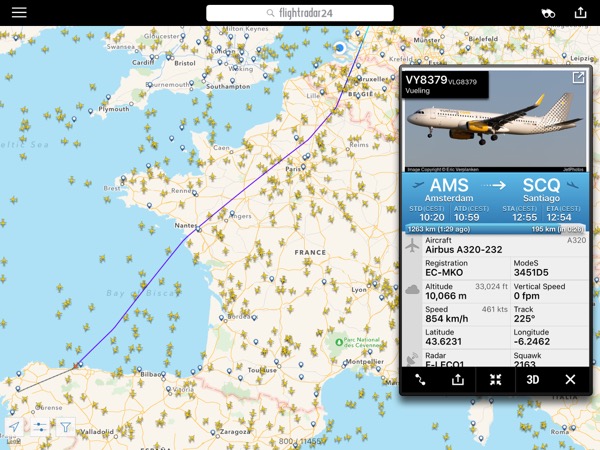The image size is (600, 450).
Task: Open the filter funnel tool
Action: 65,427
